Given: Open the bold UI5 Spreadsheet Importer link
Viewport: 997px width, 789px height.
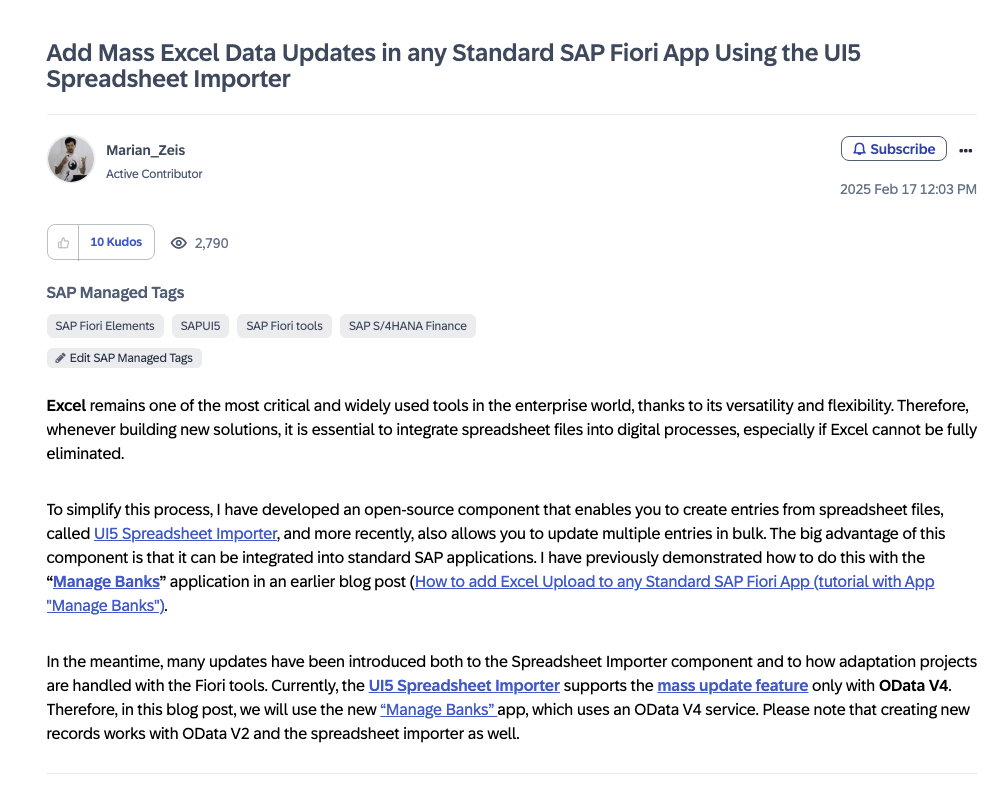Looking at the screenshot, I should (464, 686).
